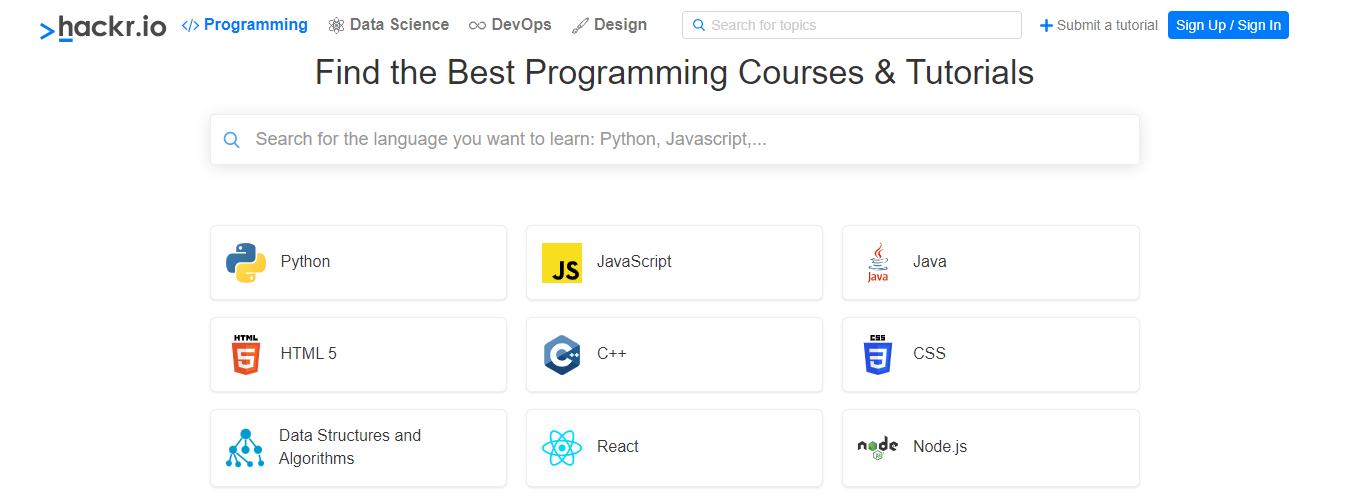Open the Java courses card
Screen dimensions: 1348x503
point(990,262)
